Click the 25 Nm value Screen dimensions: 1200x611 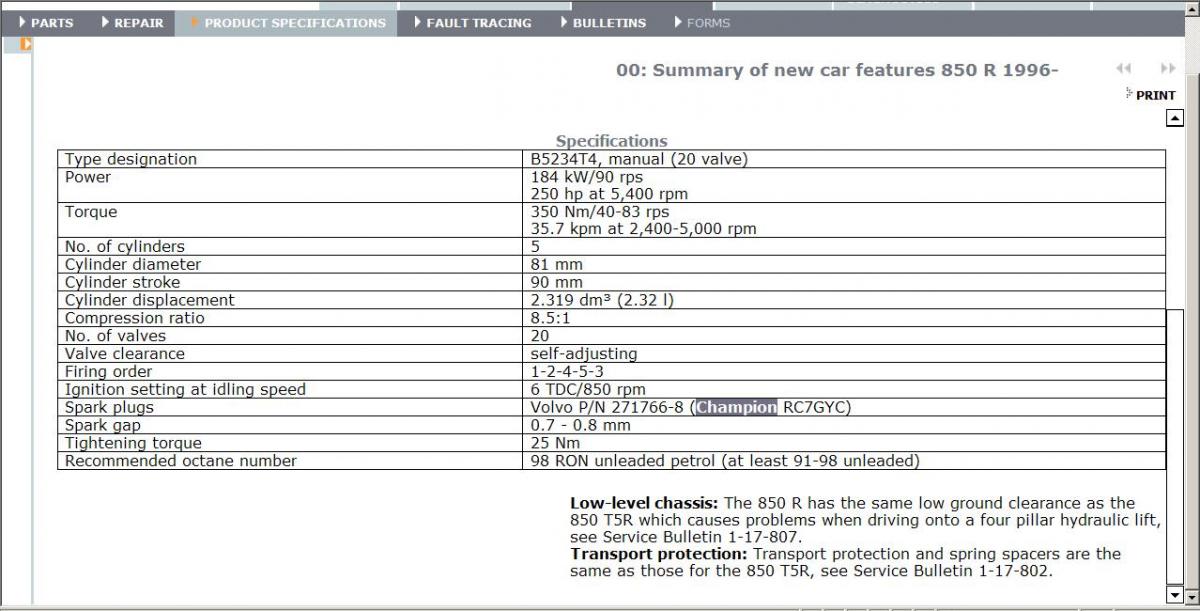tap(556, 443)
